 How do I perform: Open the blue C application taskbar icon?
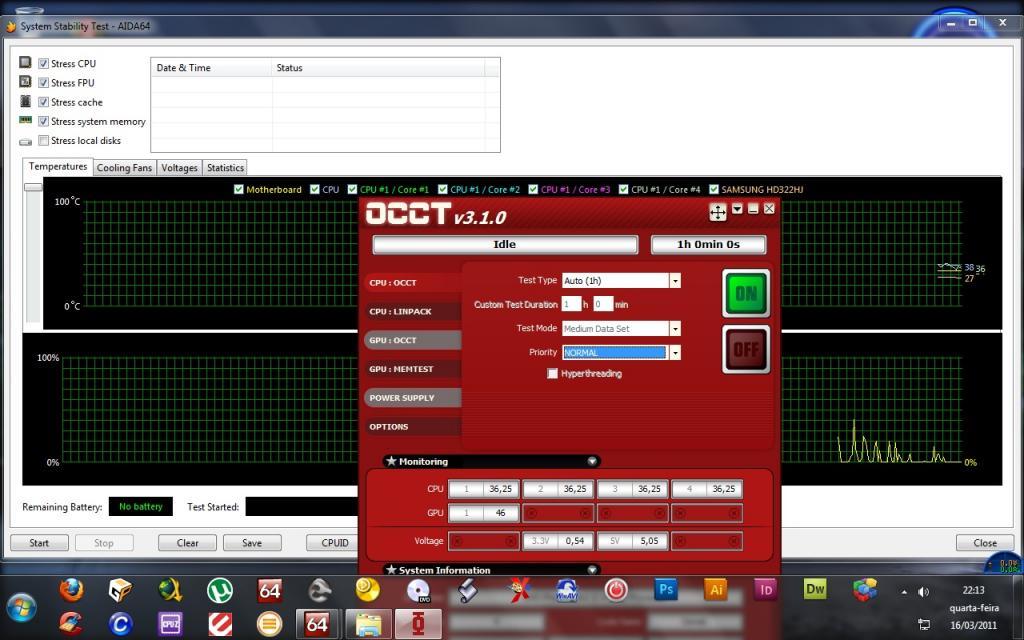click(x=121, y=624)
